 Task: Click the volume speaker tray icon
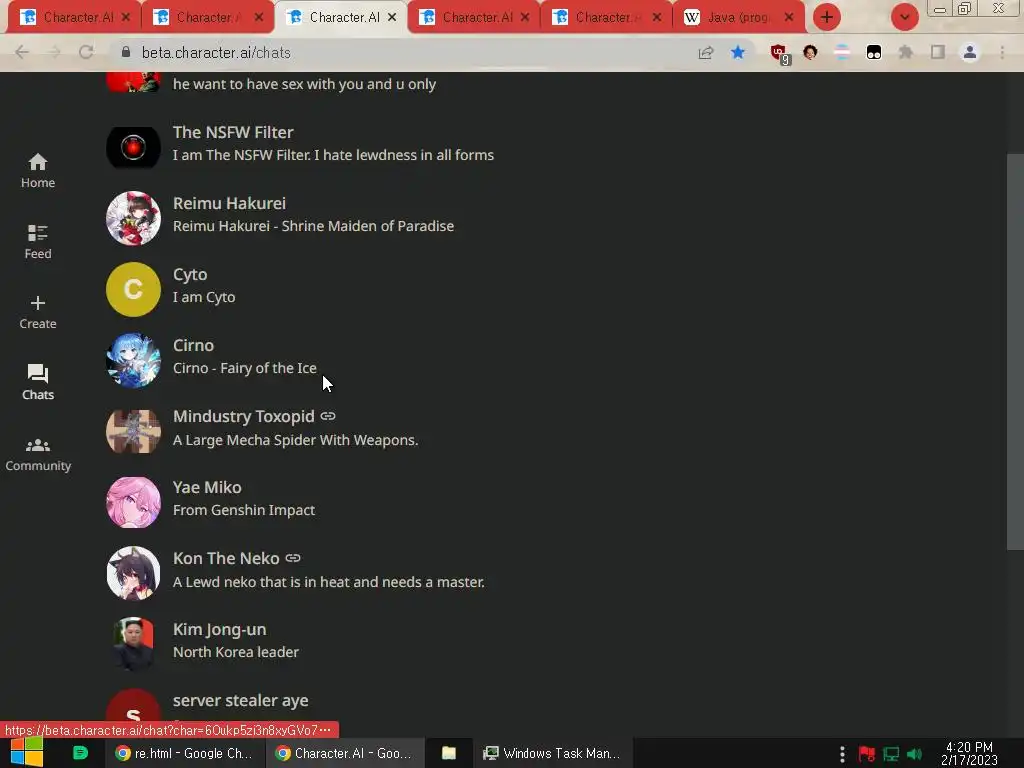914,755
